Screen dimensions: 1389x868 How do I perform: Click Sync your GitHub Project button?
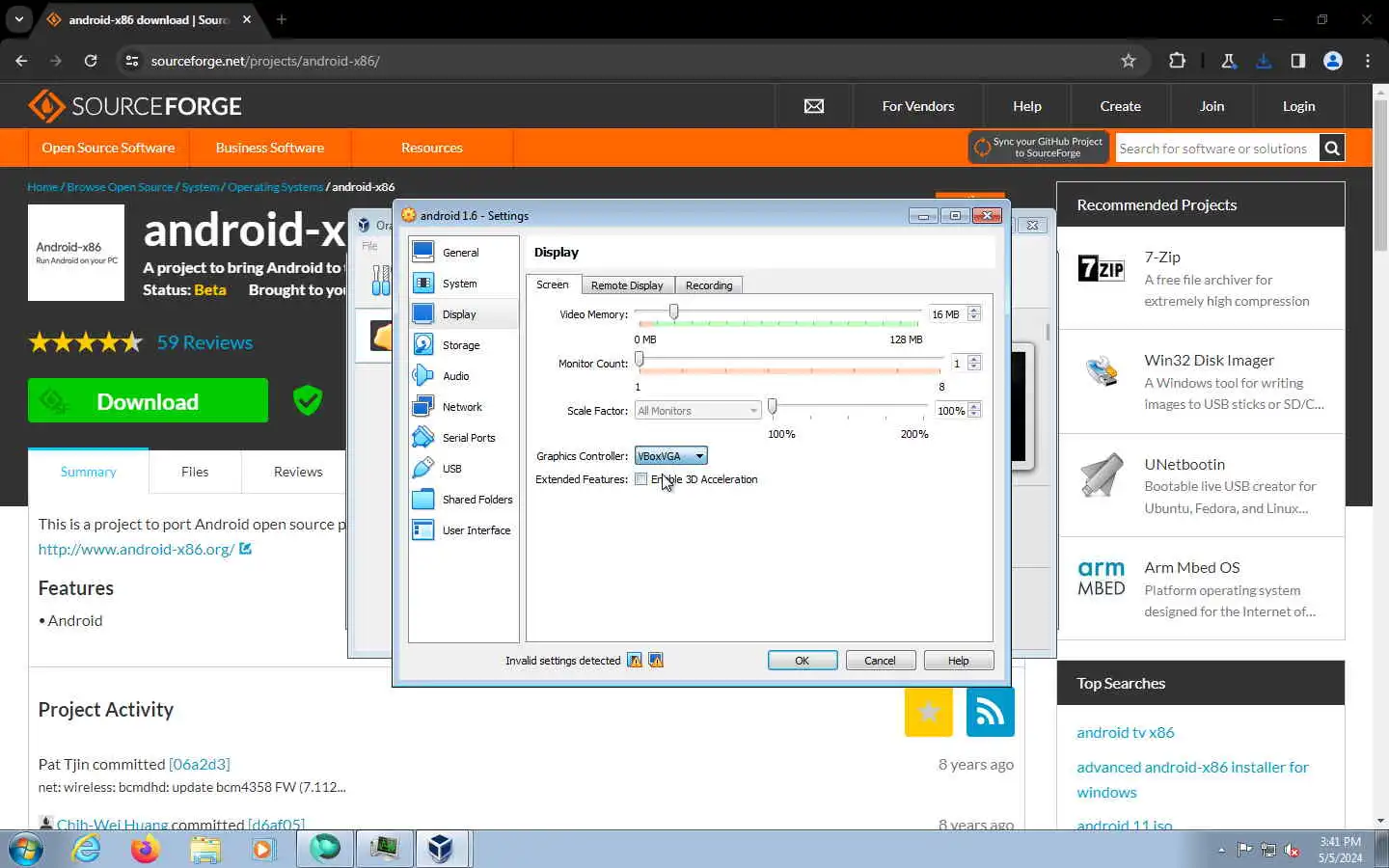pyautogui.click(x=1038, y=148)
